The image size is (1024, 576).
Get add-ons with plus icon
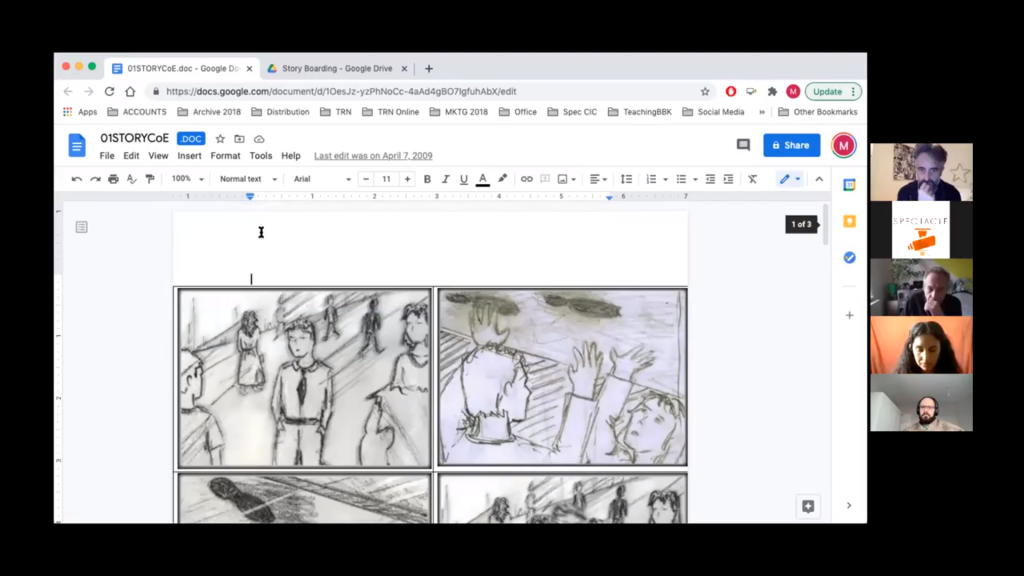[849, 315]
